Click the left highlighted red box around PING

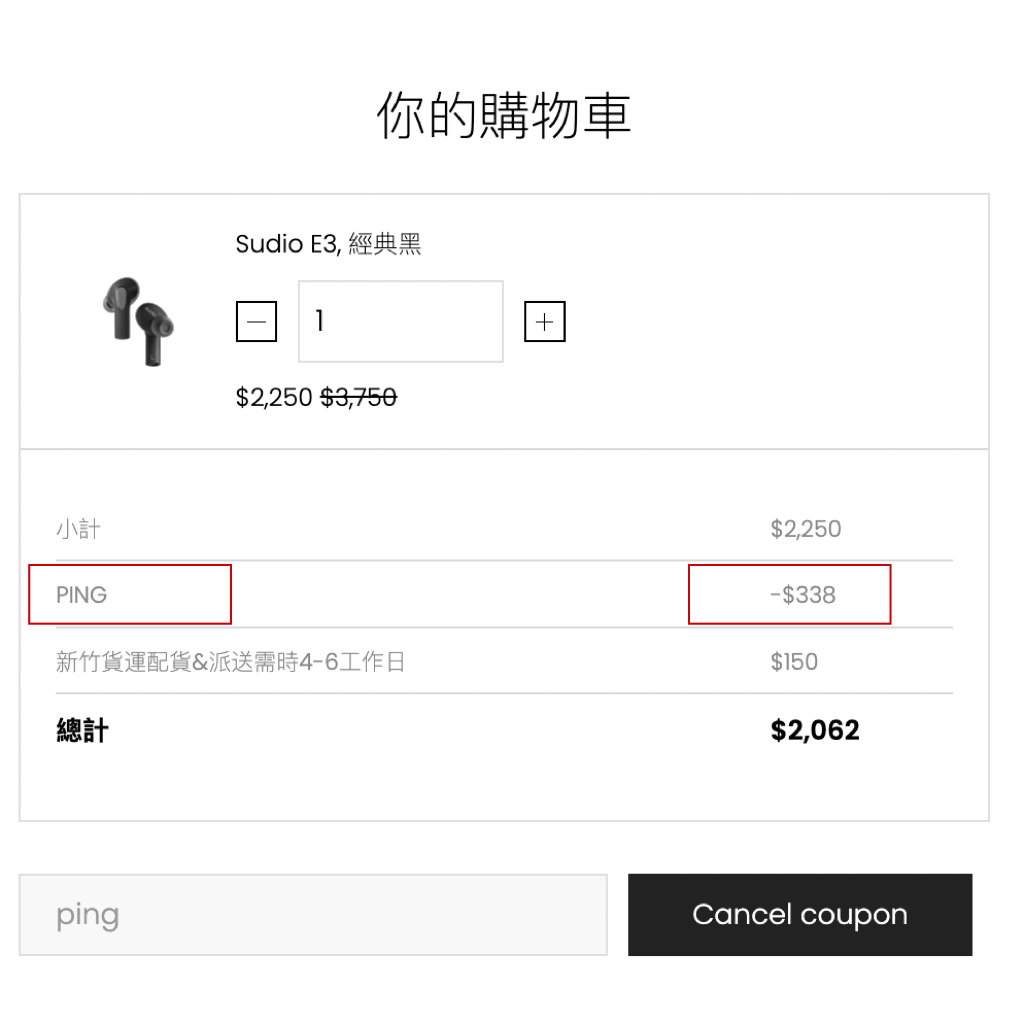pos(130,594)
